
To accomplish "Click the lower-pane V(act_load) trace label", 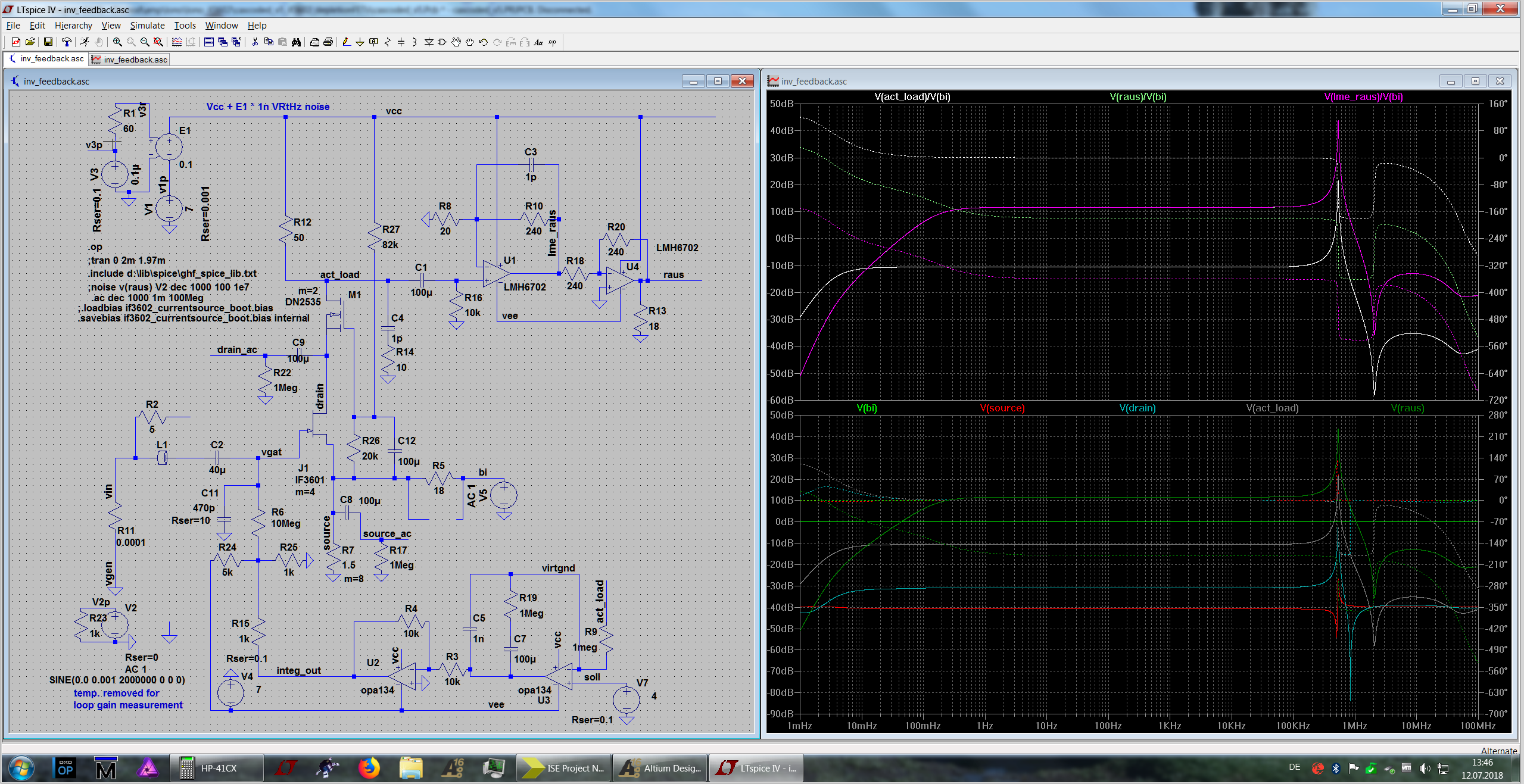I will (1272, 408).
